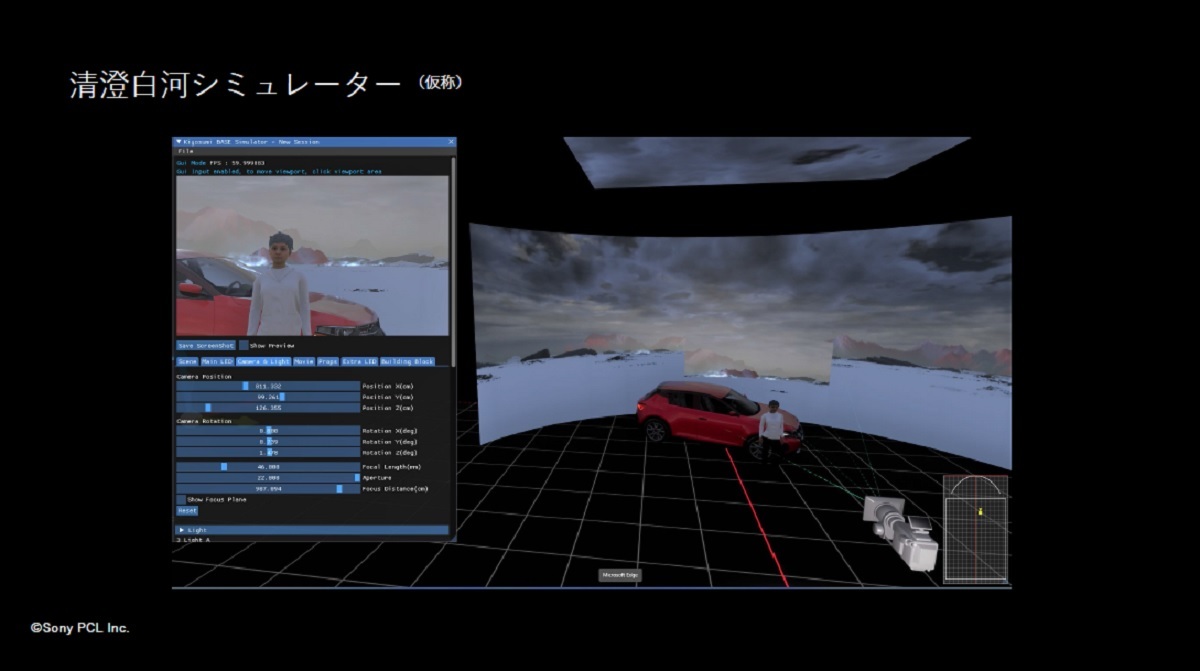The image size is (1200, 671).
Task: Switch to the Scene tab
Action: coord(187,361)
